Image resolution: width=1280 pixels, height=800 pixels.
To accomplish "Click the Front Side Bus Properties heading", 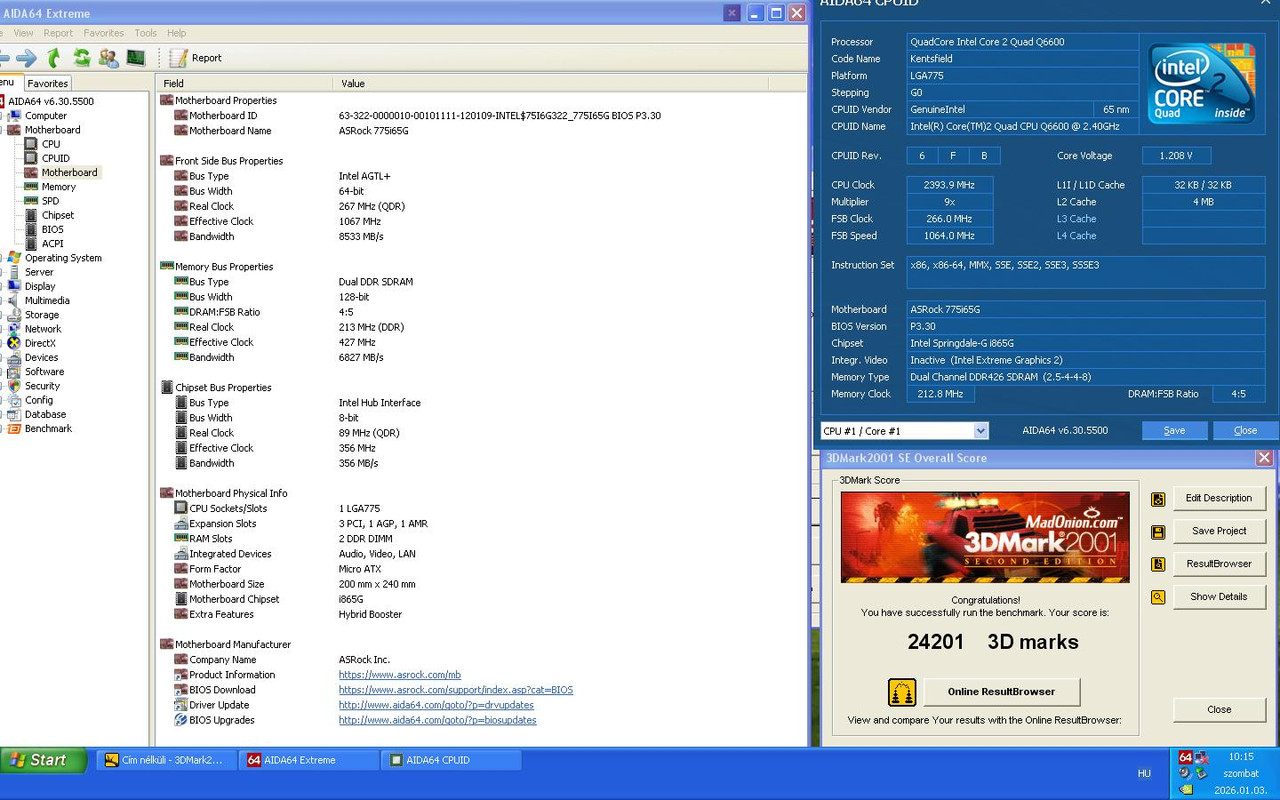I will tap(228, 161).
